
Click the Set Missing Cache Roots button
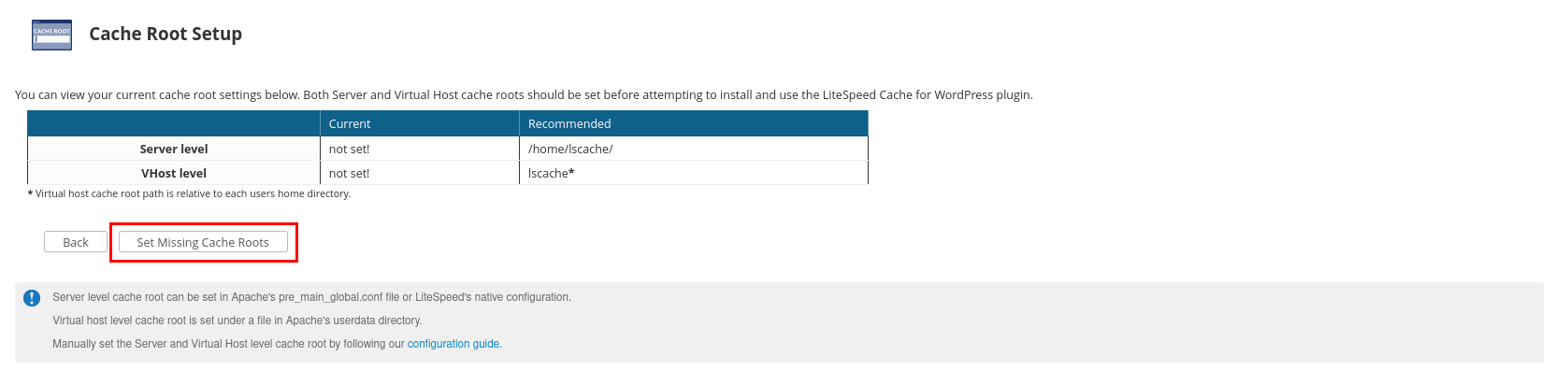[x=203, y=242]
